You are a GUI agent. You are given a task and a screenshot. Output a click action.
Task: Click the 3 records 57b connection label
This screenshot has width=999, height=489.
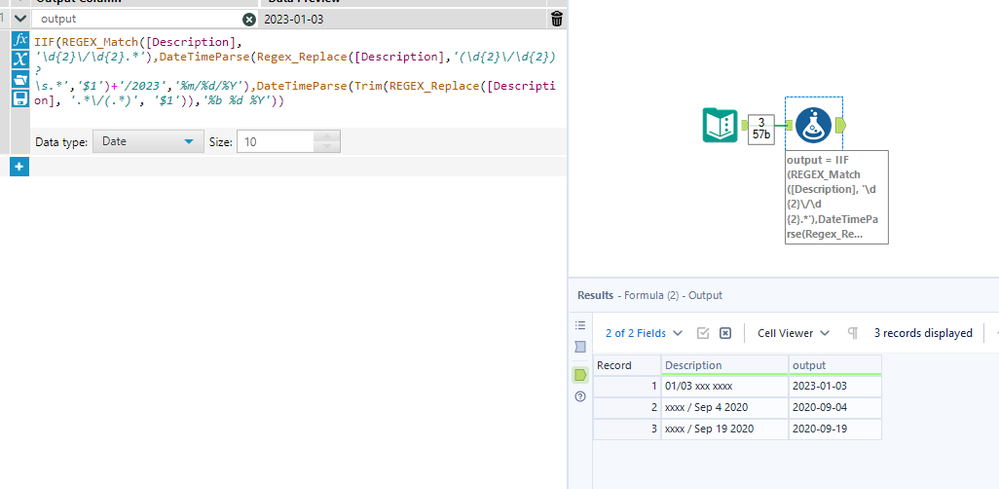pos(761,130)
